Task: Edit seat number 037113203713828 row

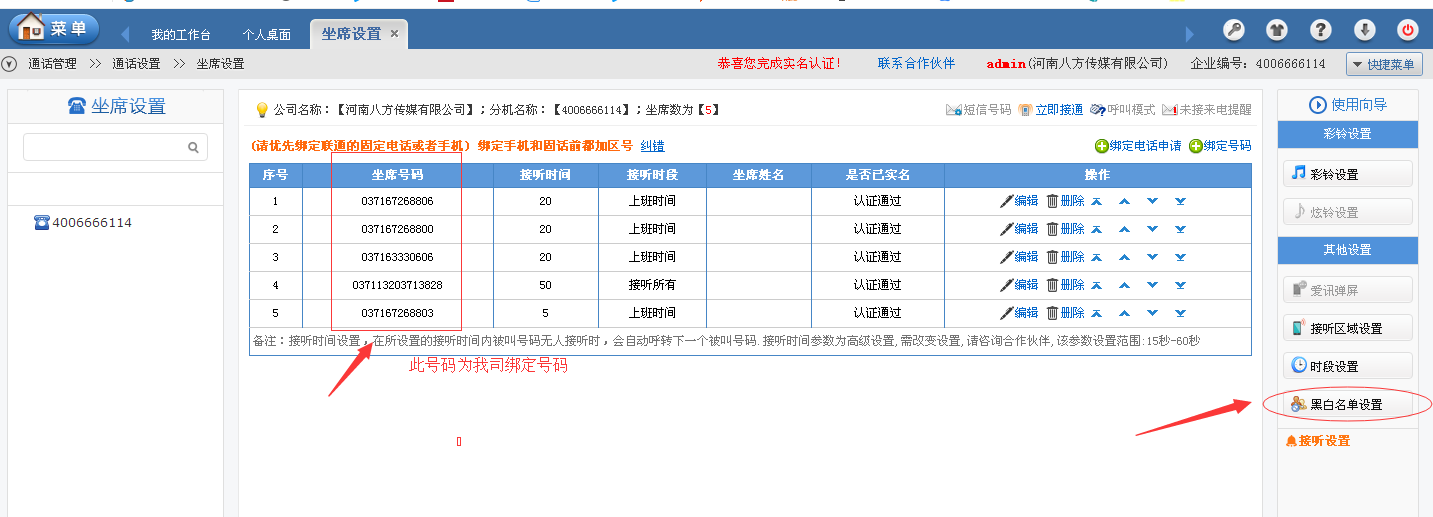Action: [1019, 285]
